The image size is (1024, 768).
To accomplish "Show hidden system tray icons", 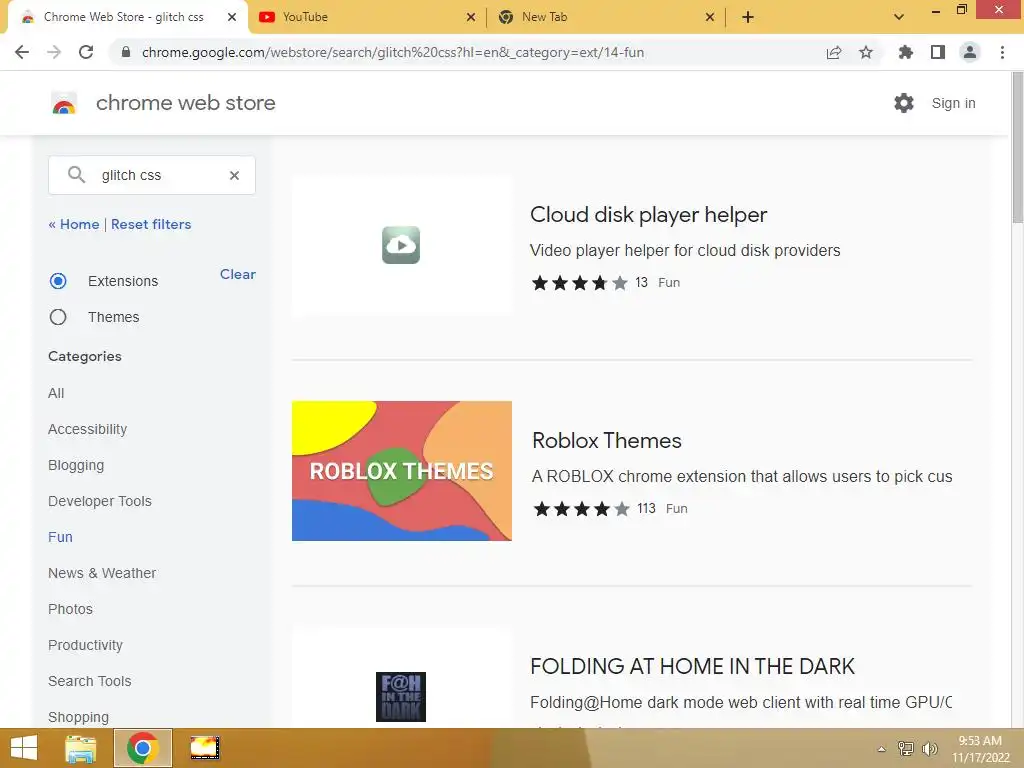I will [x=882, y=749].
